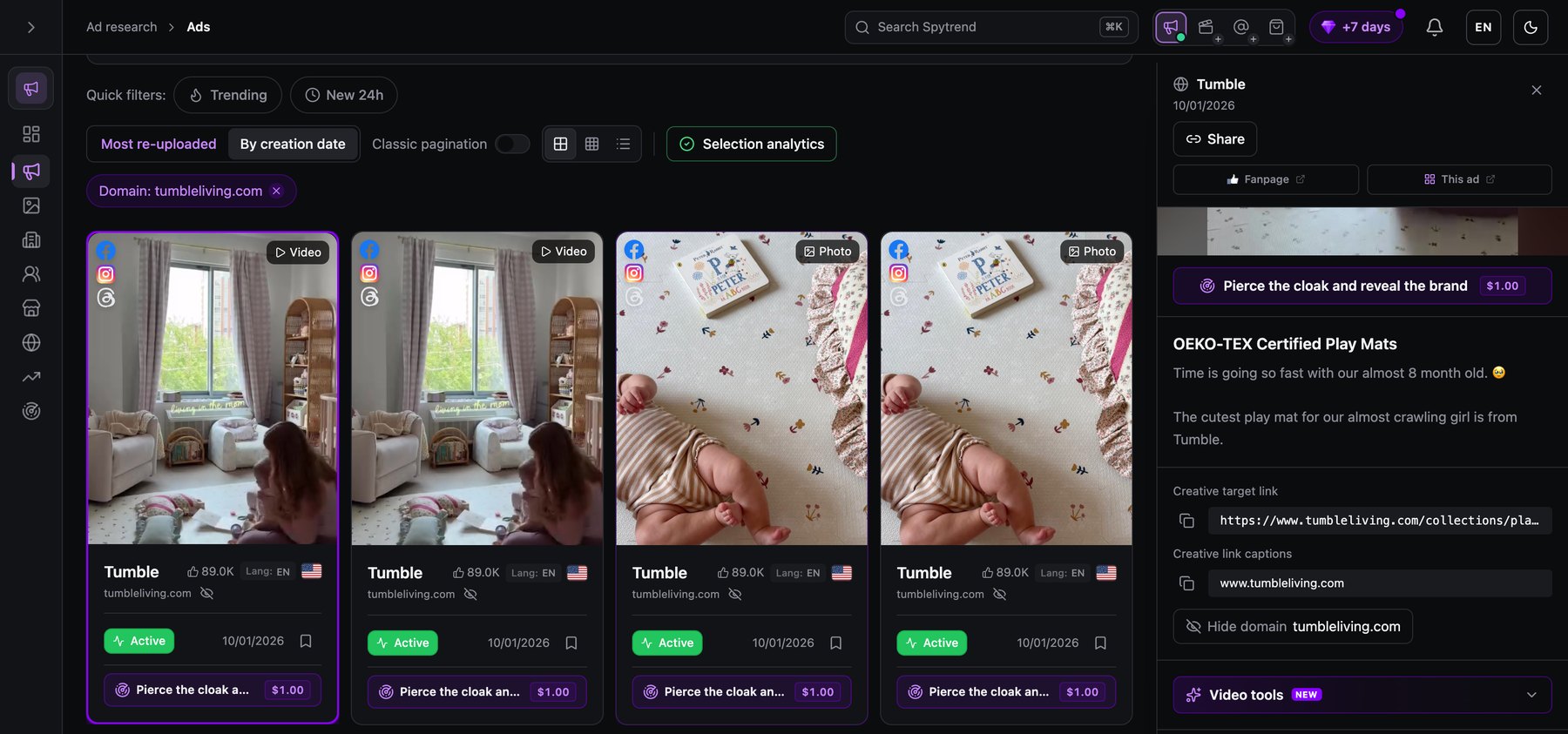Click the Share button in details panel
The width and height of the screenshot is (1568, 734).
pyautogui.click(x=1214, y=139)
